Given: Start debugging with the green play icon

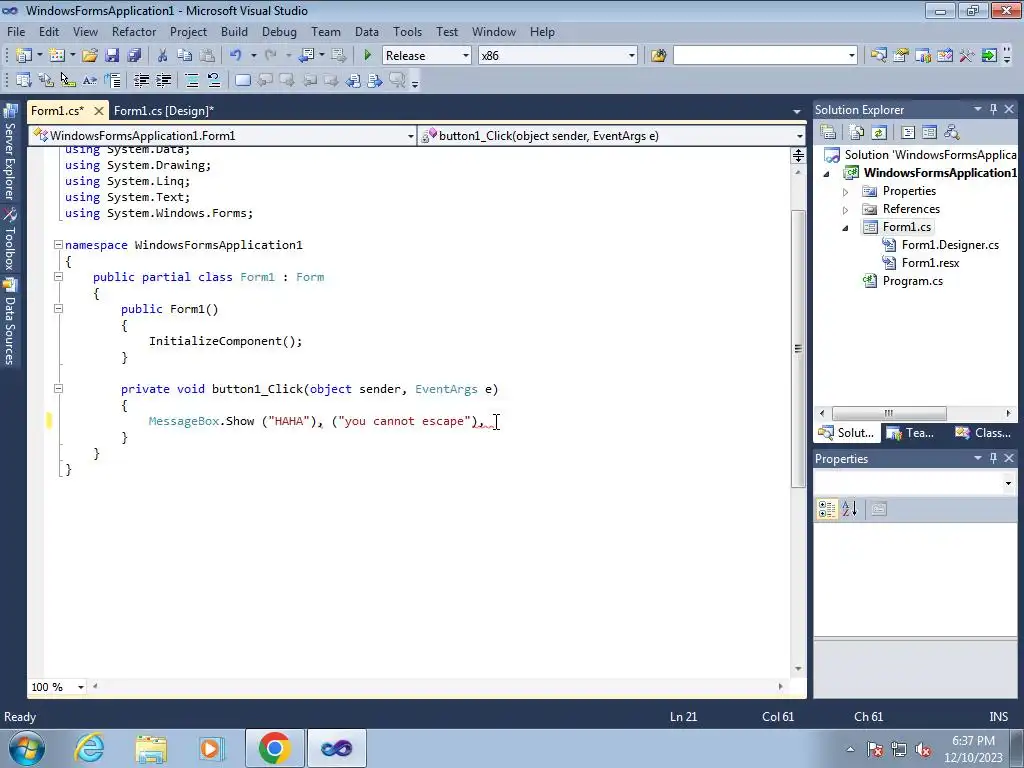Looking at the screenshot, I should (367, 56).
